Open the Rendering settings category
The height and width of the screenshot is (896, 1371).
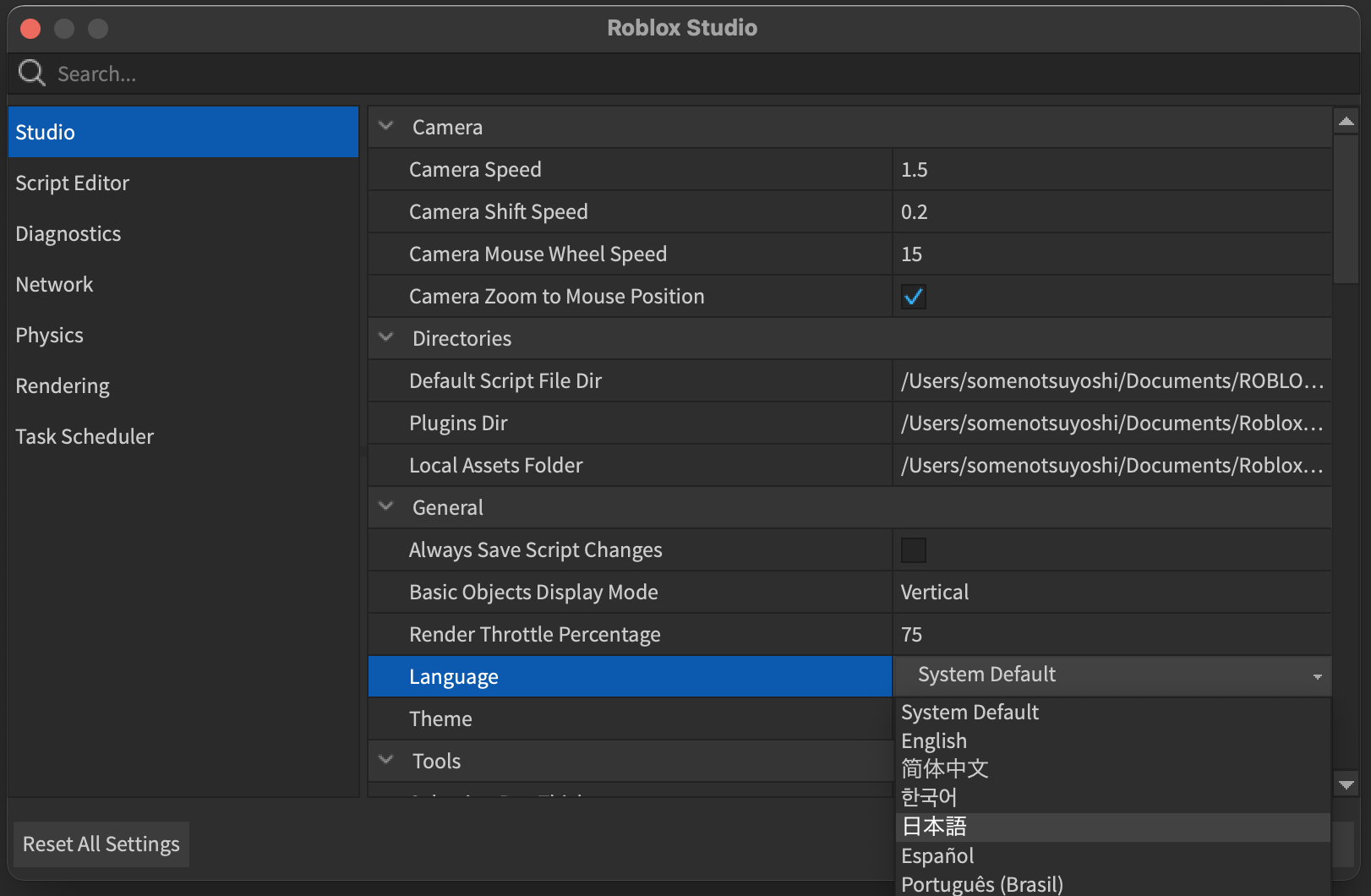183,385
